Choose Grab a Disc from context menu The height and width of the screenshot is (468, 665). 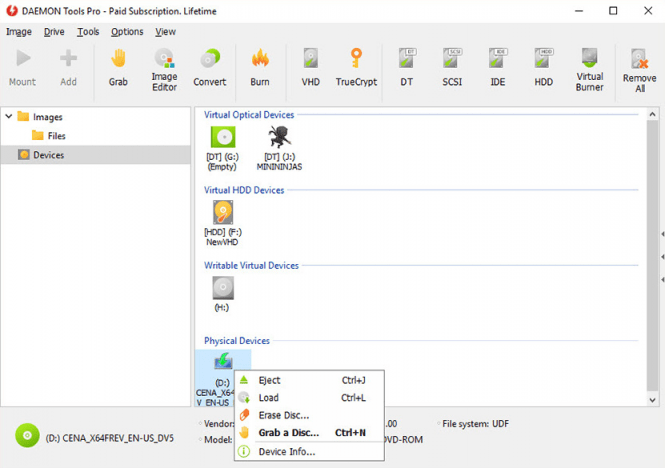[x=309, y=432]
